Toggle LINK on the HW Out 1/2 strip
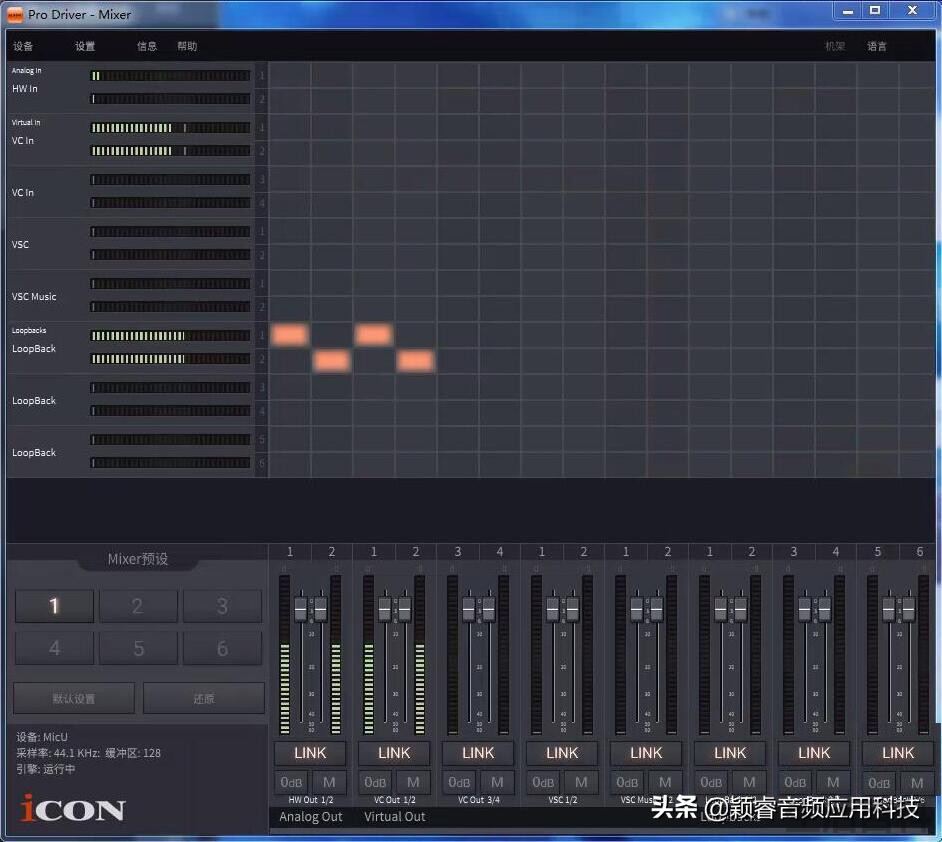942x842 pixels. click(x=310, y=753)
